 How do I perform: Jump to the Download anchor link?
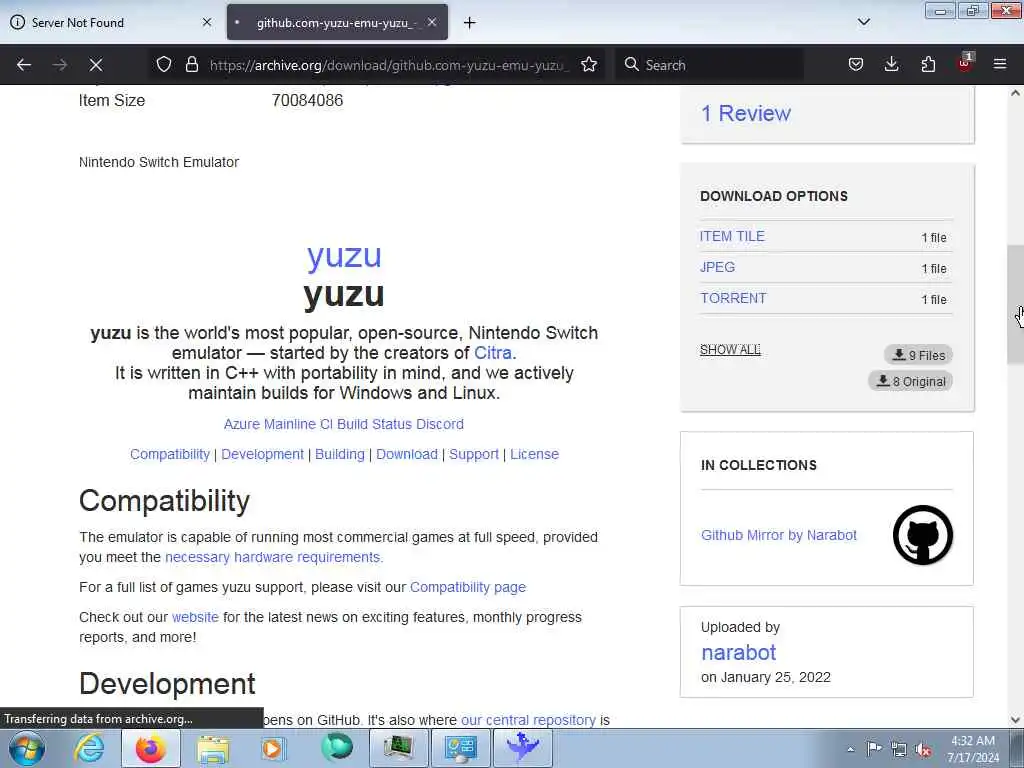pos(407,454)
